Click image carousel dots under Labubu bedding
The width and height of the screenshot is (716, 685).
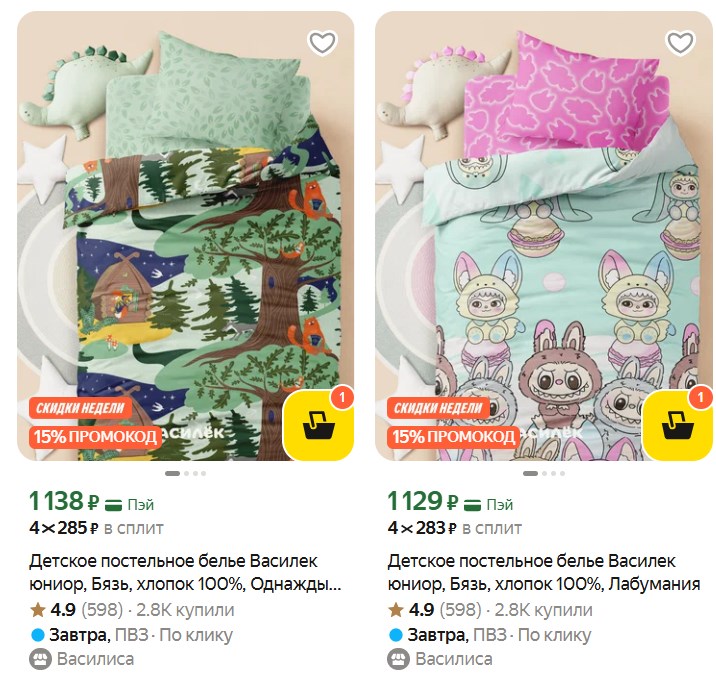coord(543,473)
